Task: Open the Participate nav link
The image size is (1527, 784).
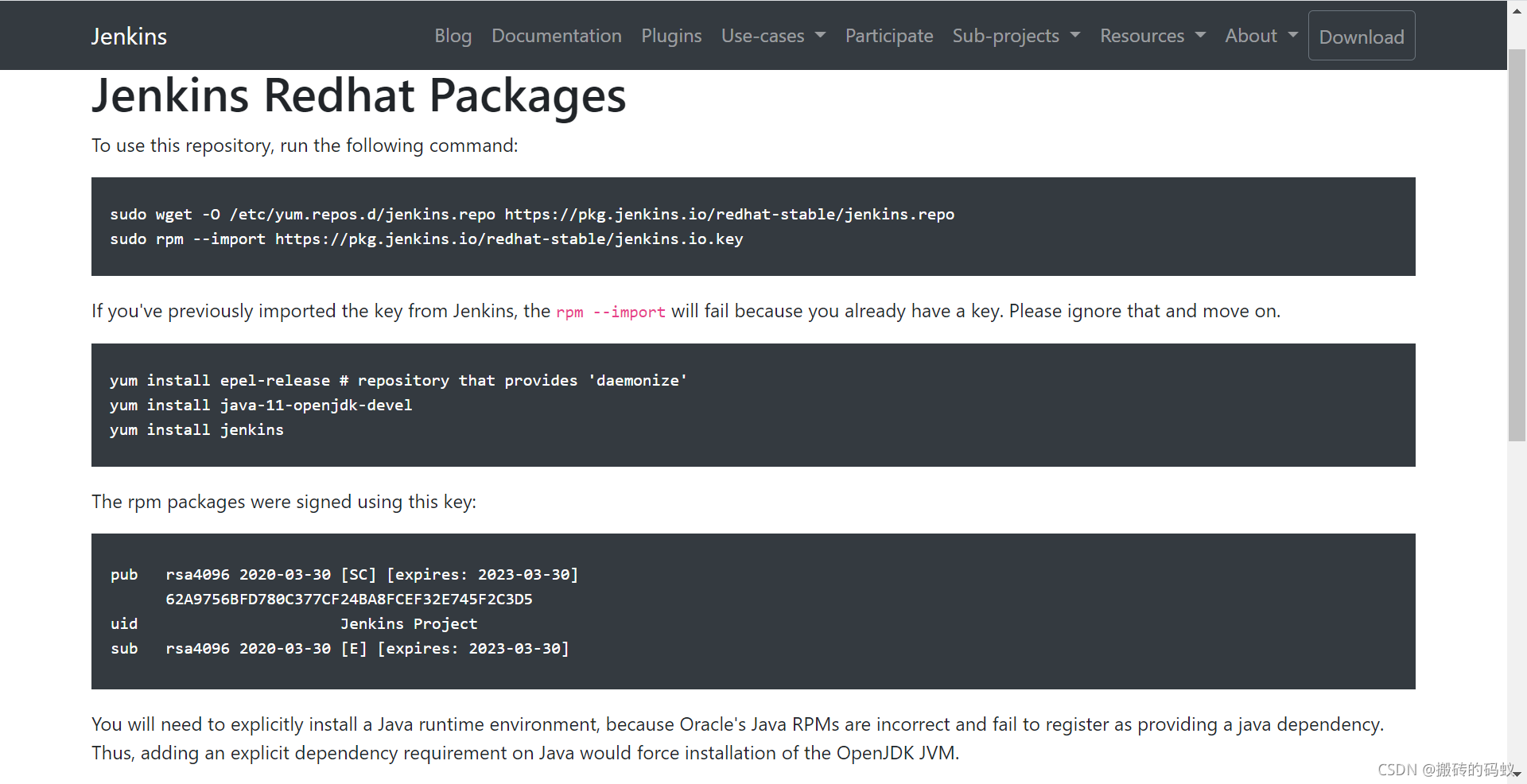Action: (889, 36)
